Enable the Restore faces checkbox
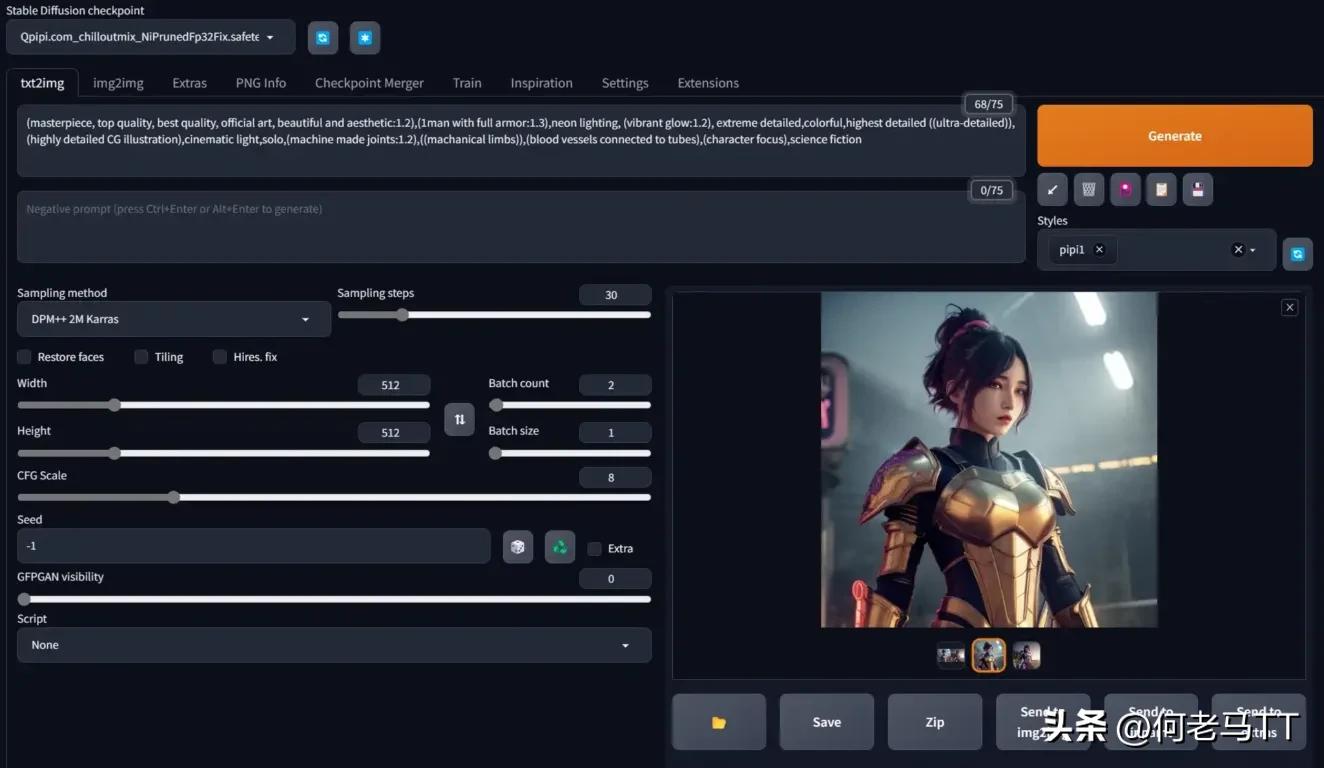The image size is (1324, 768). pos(25,357)
